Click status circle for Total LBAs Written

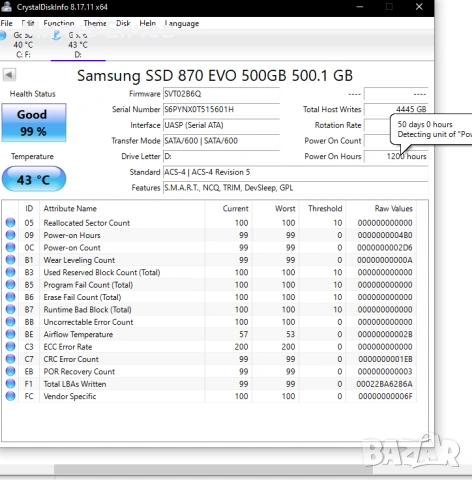point(11,383)
